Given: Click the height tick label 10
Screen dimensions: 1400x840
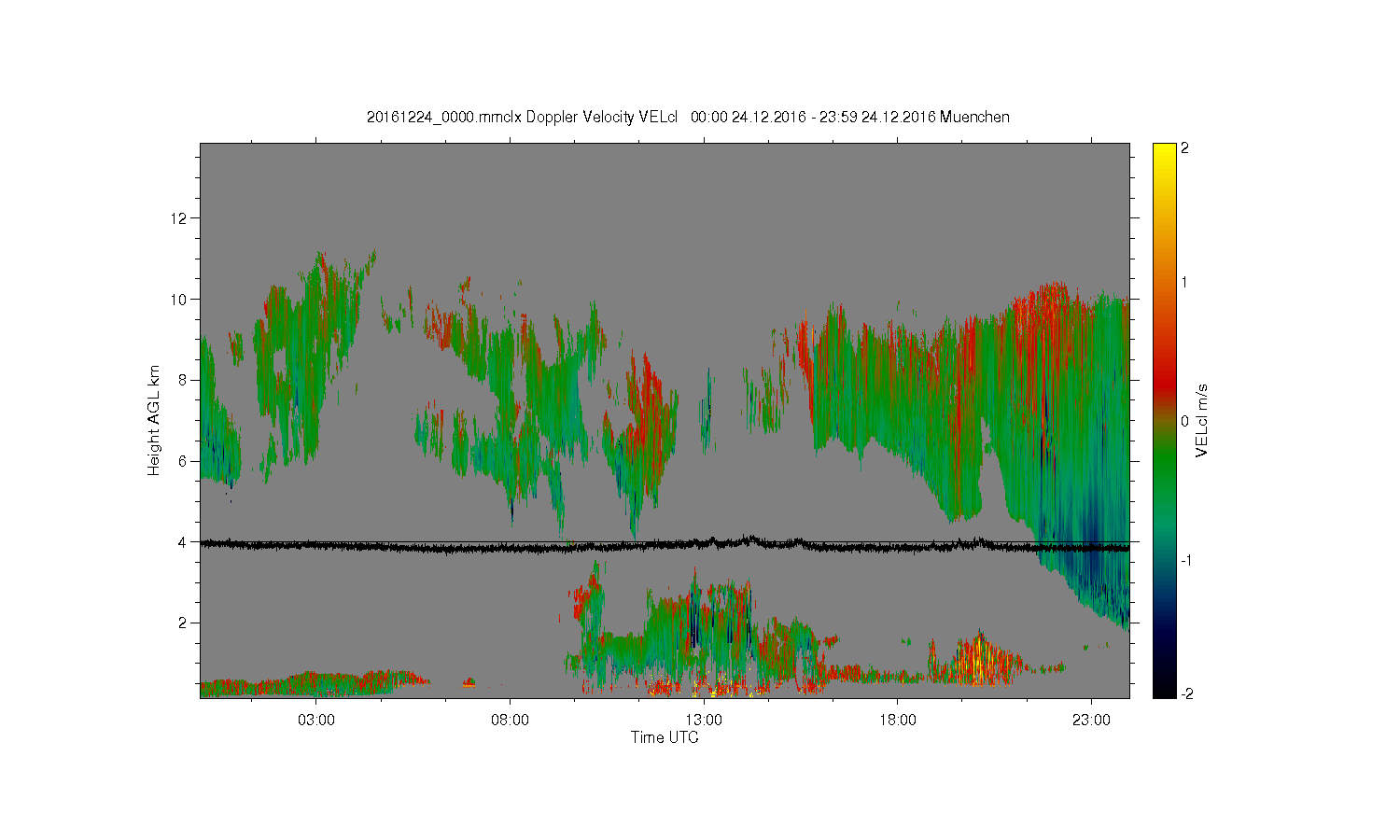Looking at the screenshot, I should 179,300.
